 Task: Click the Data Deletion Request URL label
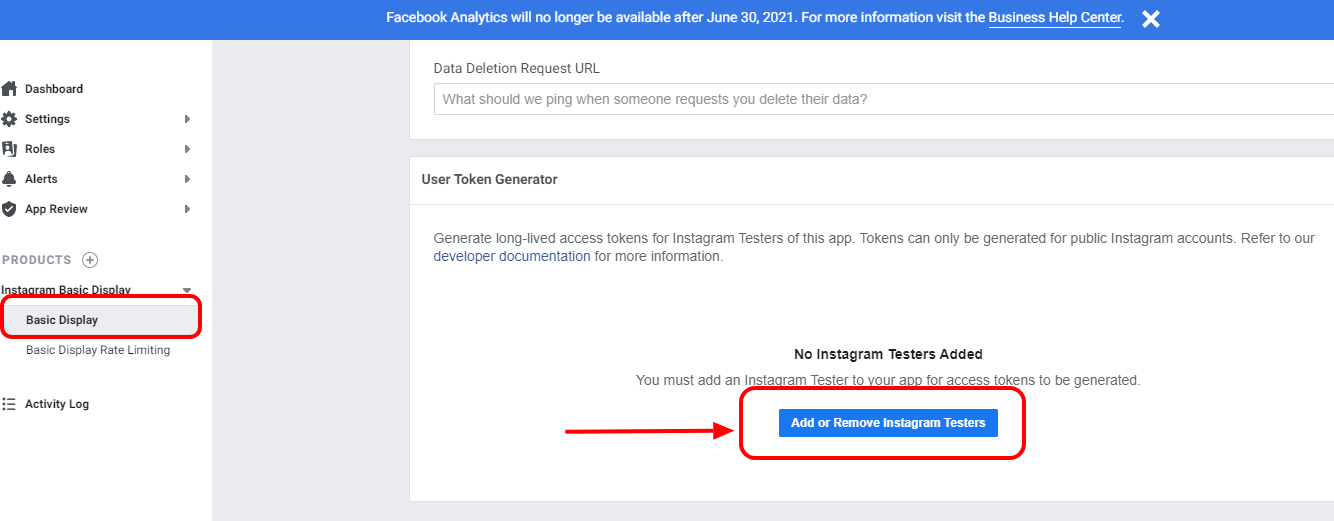pos(517,68)
